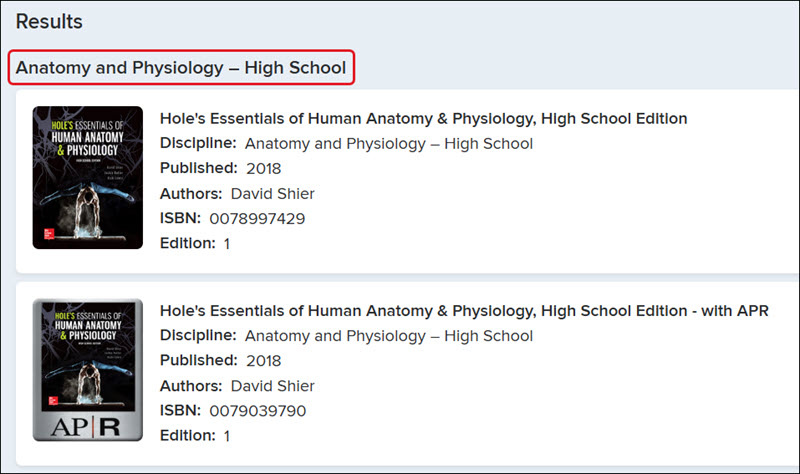Open the first Hole's Essentials book cover thumbnail
Viewport: 800px width, 474px height.
click(x=88, y=178)
